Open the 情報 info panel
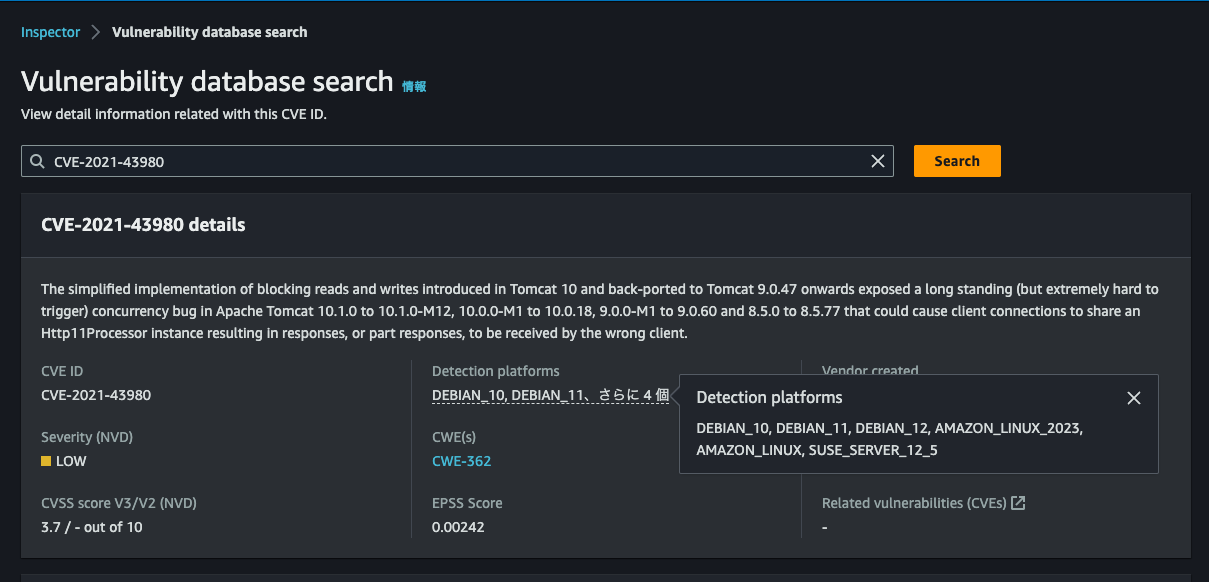This screenshot has height=582, width=1209. (414, 86)
